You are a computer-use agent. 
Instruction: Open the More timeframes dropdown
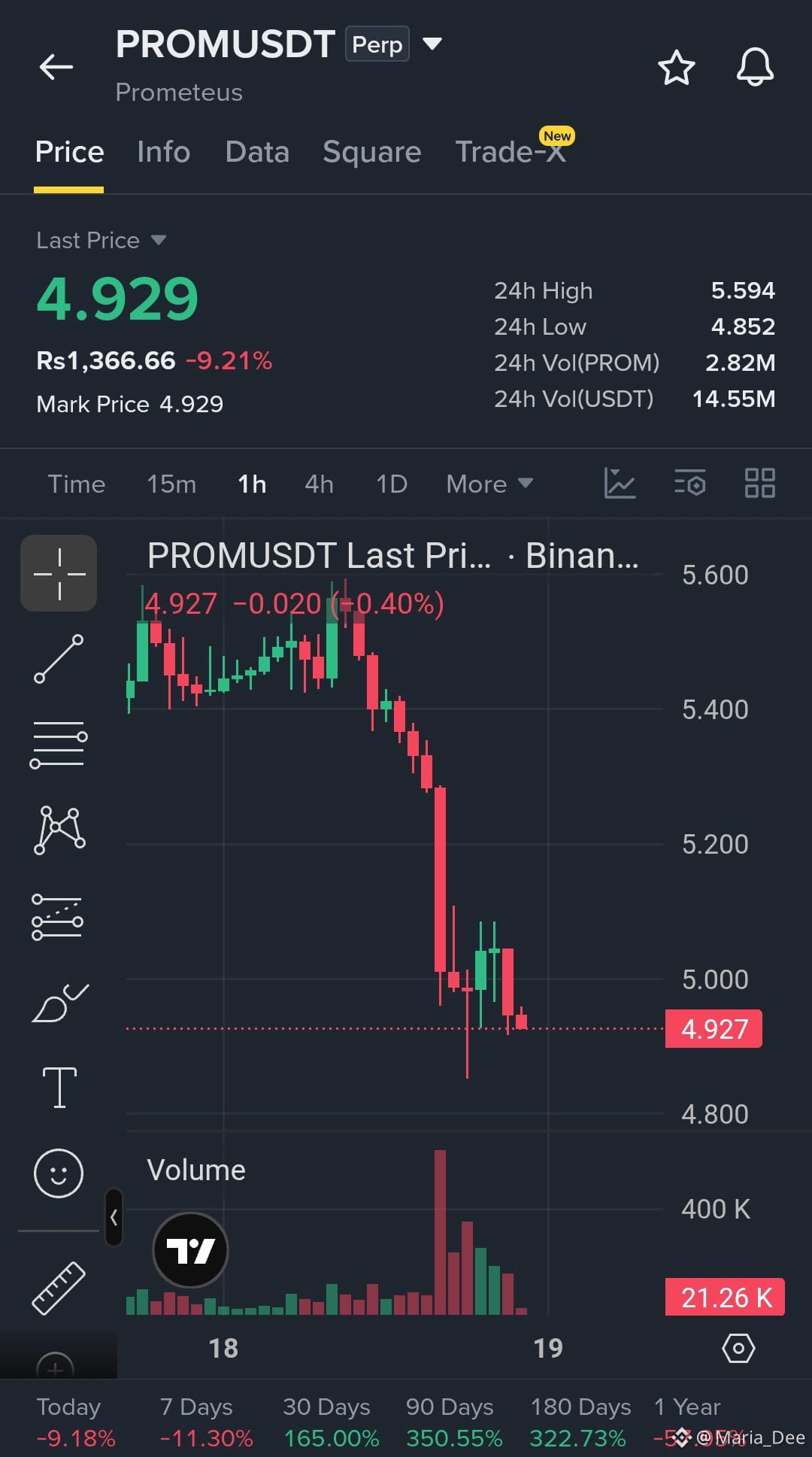(x=489, y=484)
